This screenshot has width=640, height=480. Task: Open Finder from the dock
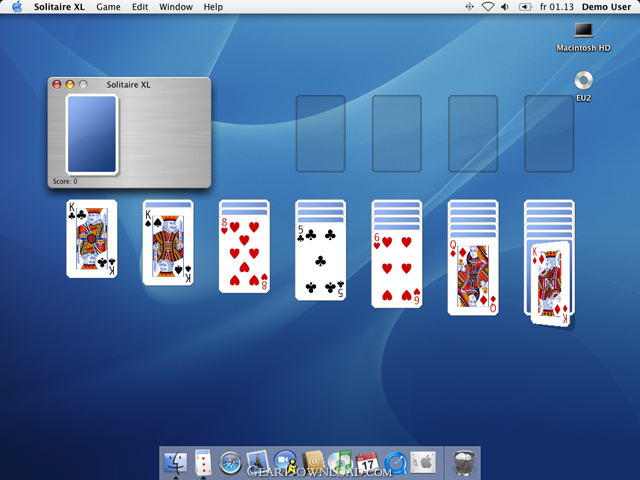click(177, 462)
